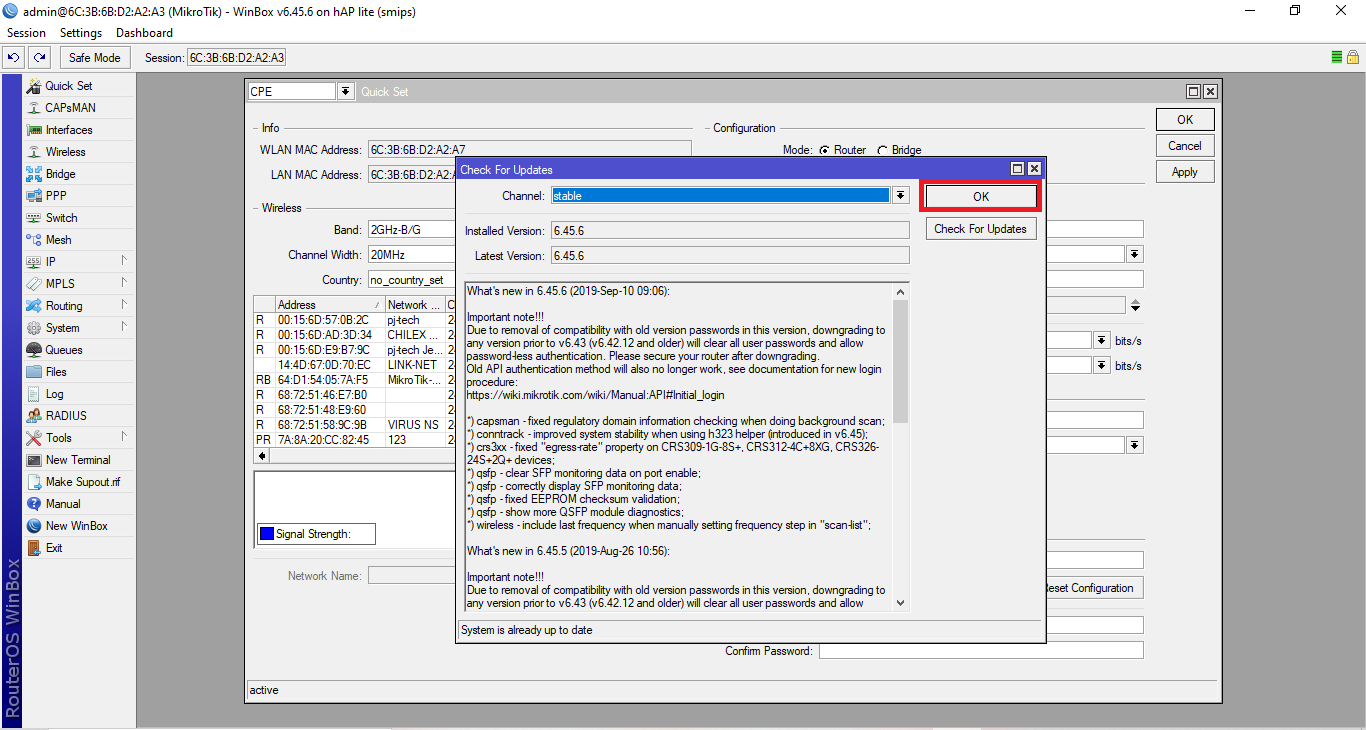Open the Settings menu
Screen dimensions: 1366x730
click(81, 33)
